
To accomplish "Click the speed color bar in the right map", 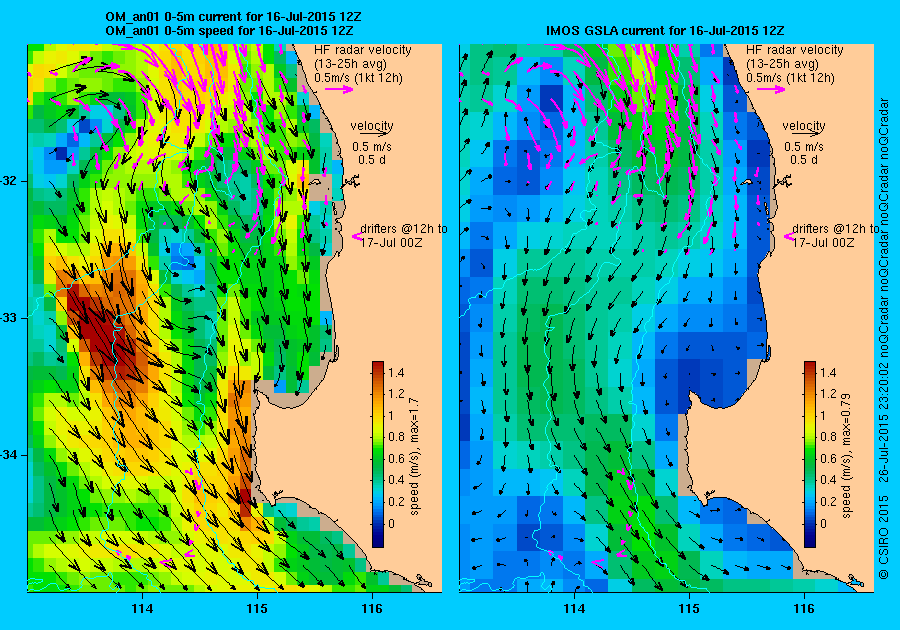I will click(x=809, y=454).
